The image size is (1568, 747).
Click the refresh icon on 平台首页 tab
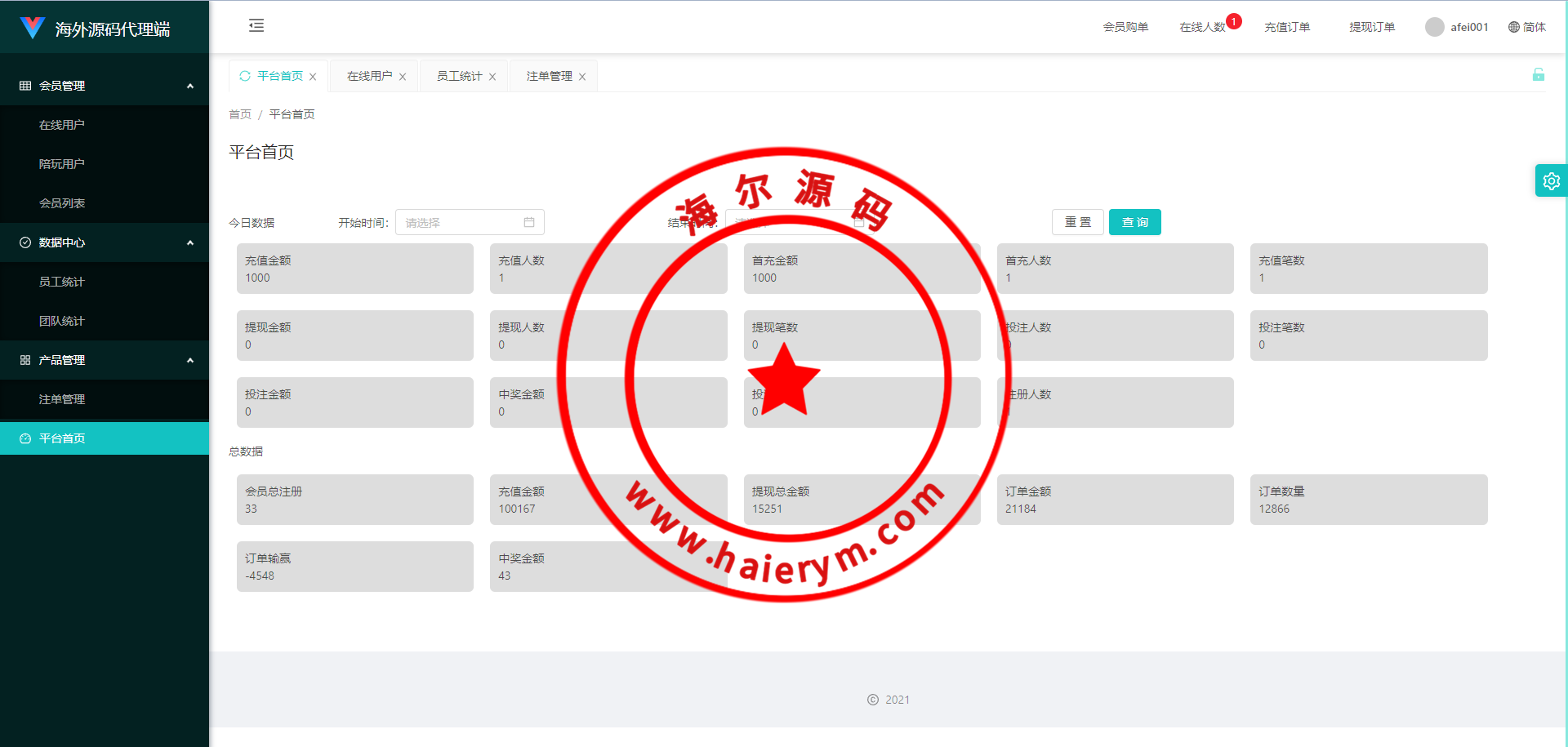pyautogui.click(x=245, y=76)
